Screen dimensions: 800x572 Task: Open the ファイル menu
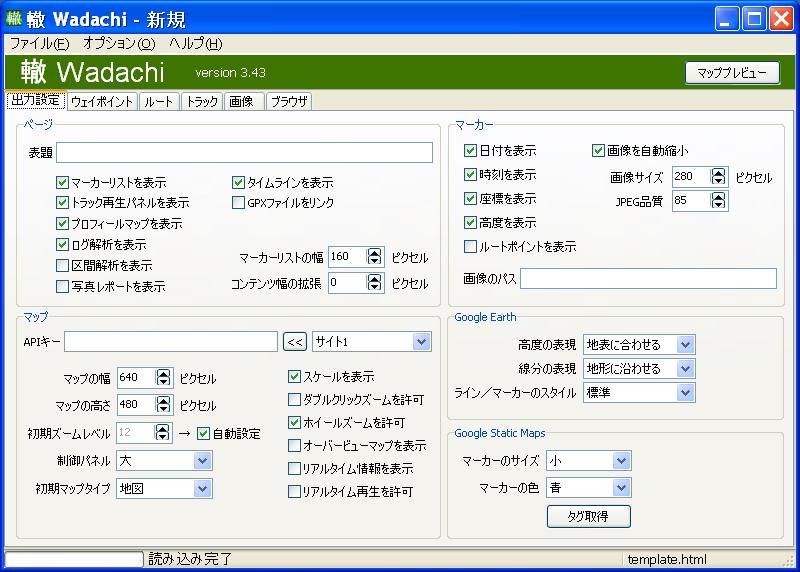tap(39, 44)
